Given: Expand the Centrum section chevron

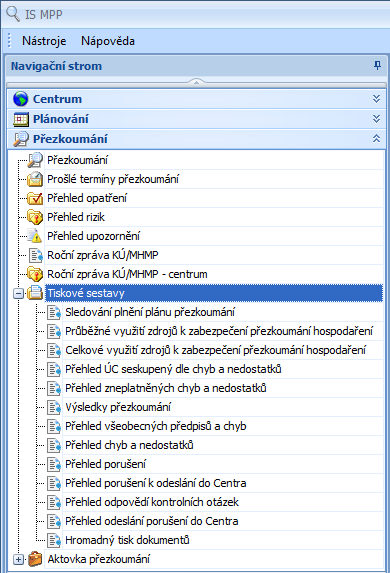Looking at the screenshot, I should pos(376,99).
